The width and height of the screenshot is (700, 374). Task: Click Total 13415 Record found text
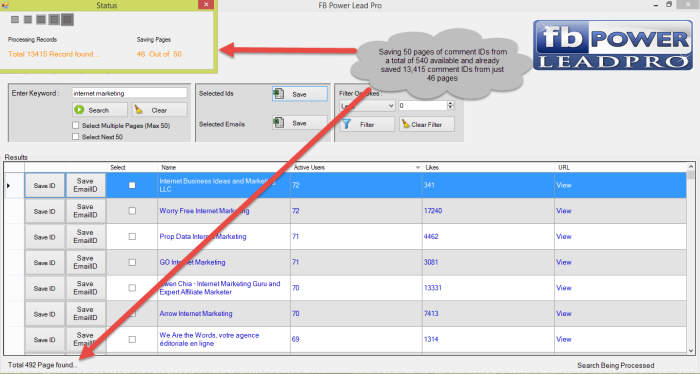54,54
